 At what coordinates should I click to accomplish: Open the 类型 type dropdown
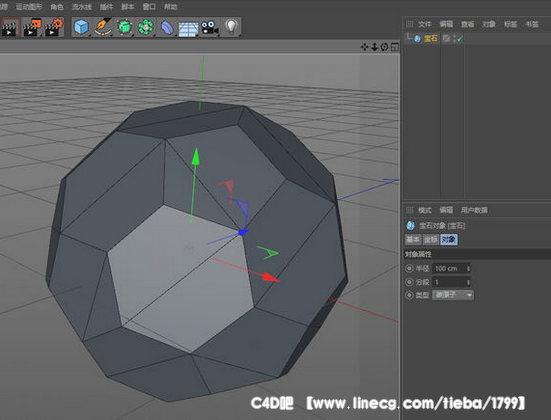click(x=453, y=295)
